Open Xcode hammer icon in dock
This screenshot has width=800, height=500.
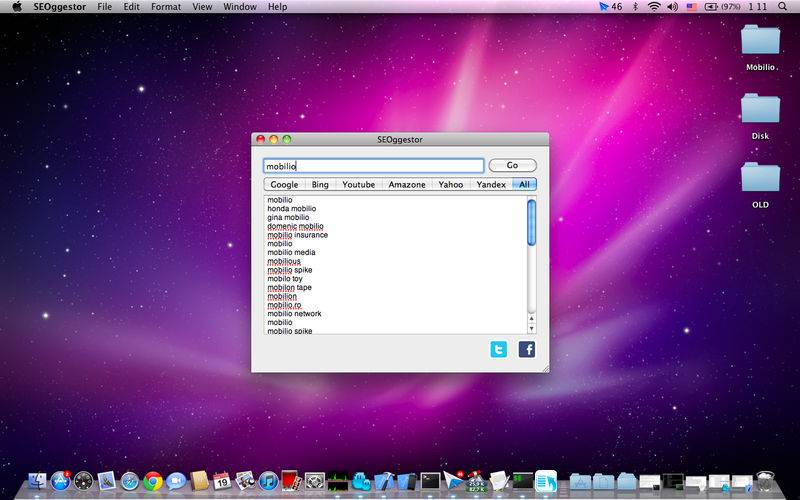point(384,481)
